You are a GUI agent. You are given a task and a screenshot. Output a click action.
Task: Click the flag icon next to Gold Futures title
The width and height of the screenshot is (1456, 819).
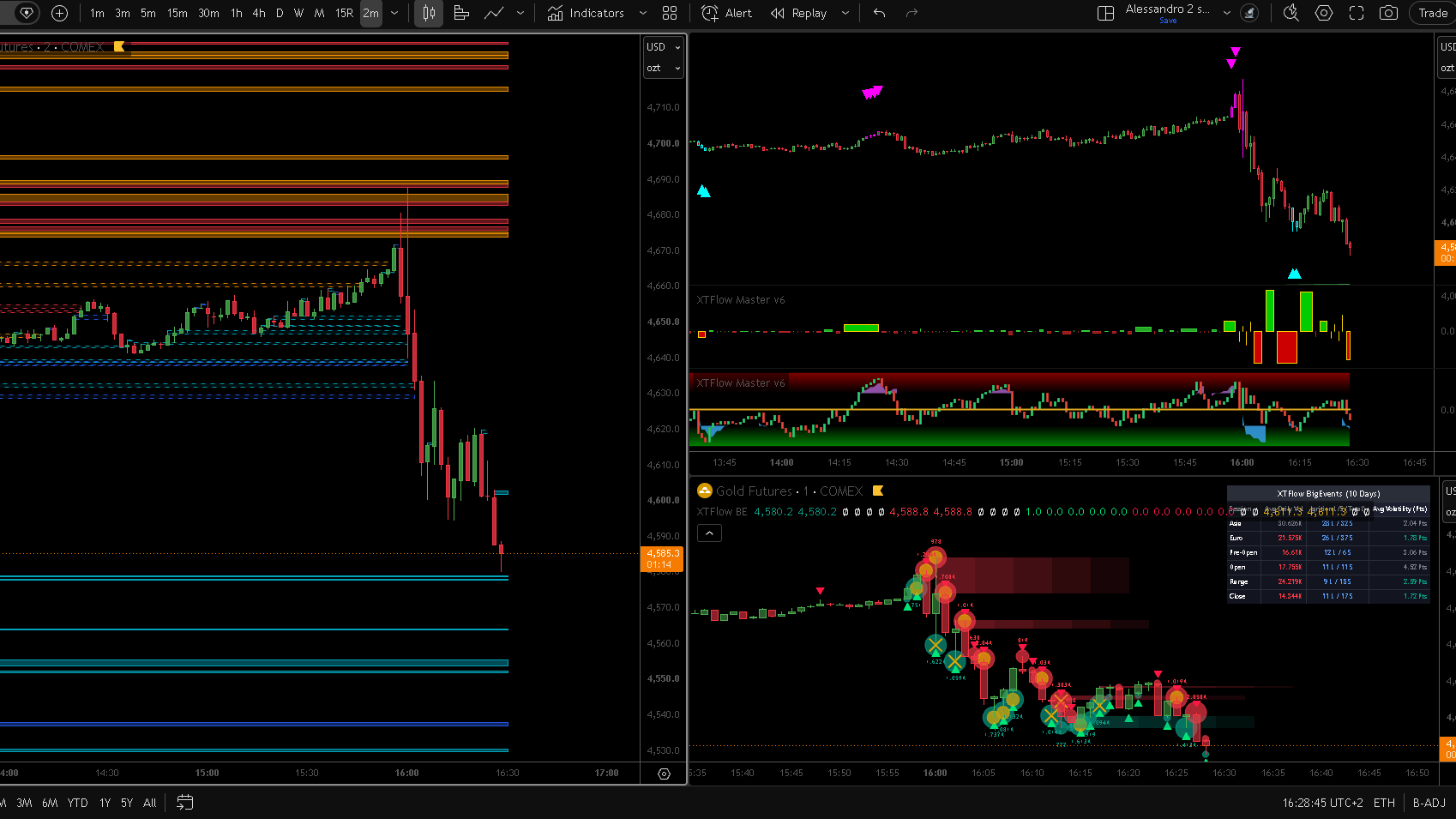[x=878, y=491]
